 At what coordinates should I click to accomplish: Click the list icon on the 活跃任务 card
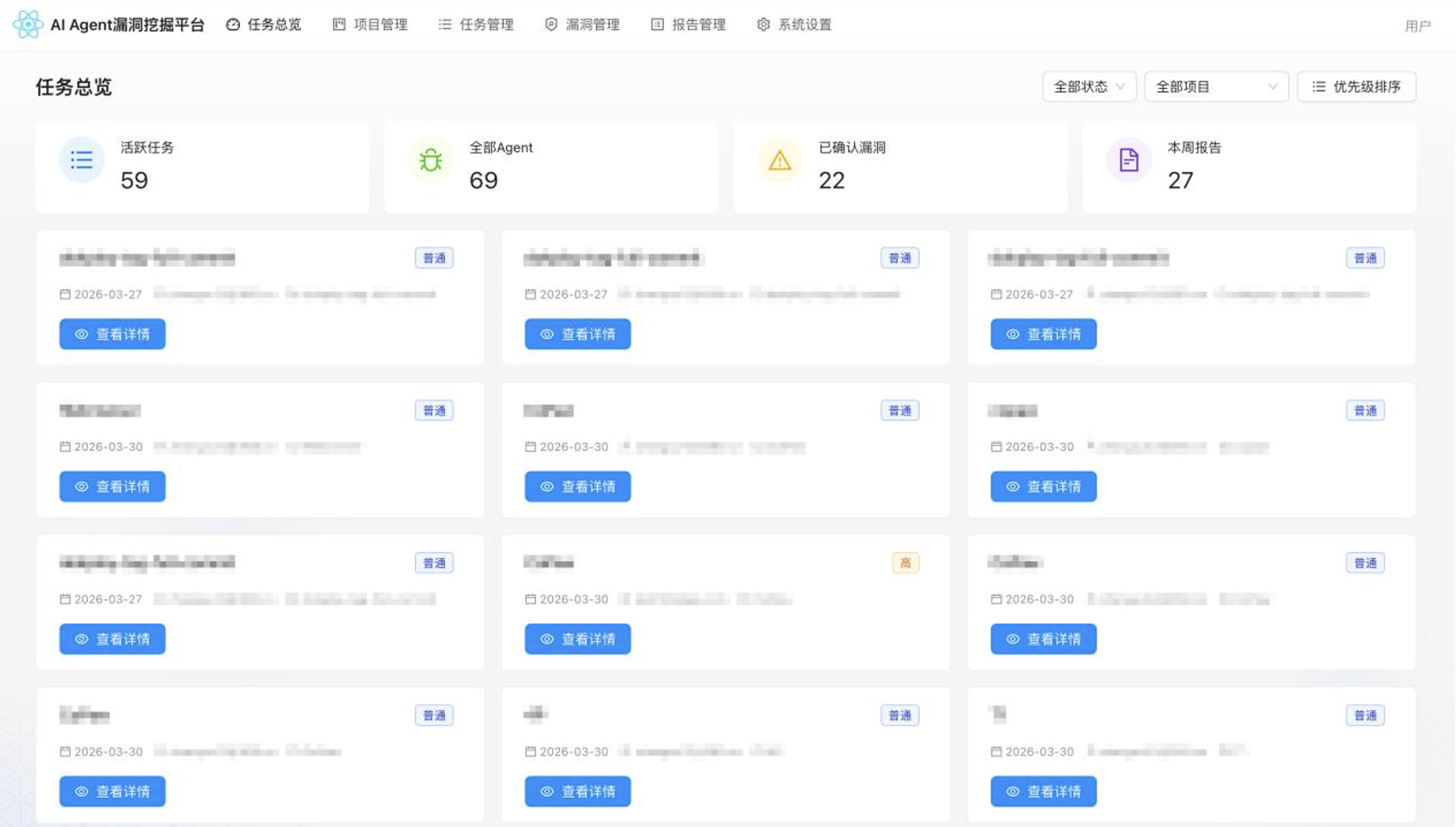tap(81, 160)
